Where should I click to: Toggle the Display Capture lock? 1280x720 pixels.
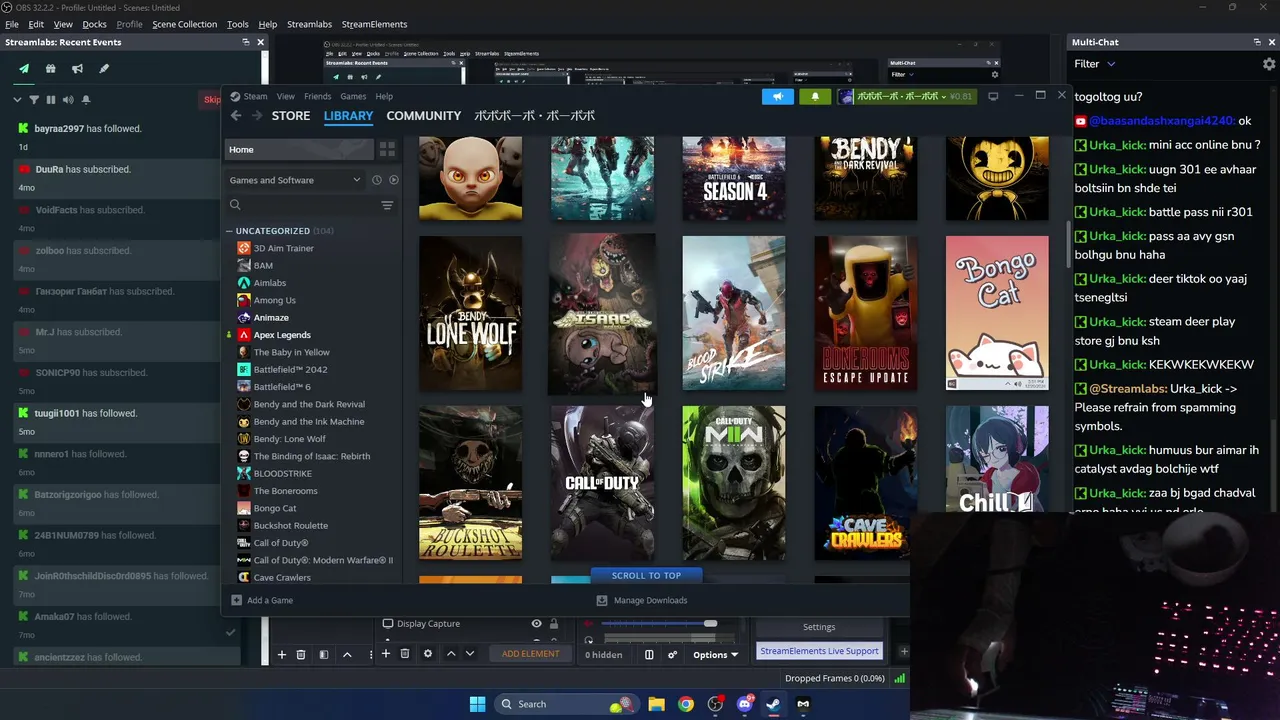coord(553,624)
